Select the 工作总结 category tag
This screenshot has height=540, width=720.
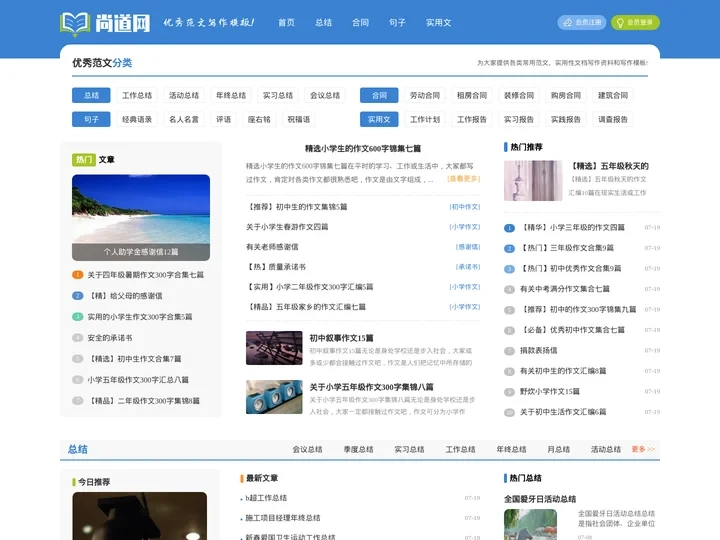point(137,96)
